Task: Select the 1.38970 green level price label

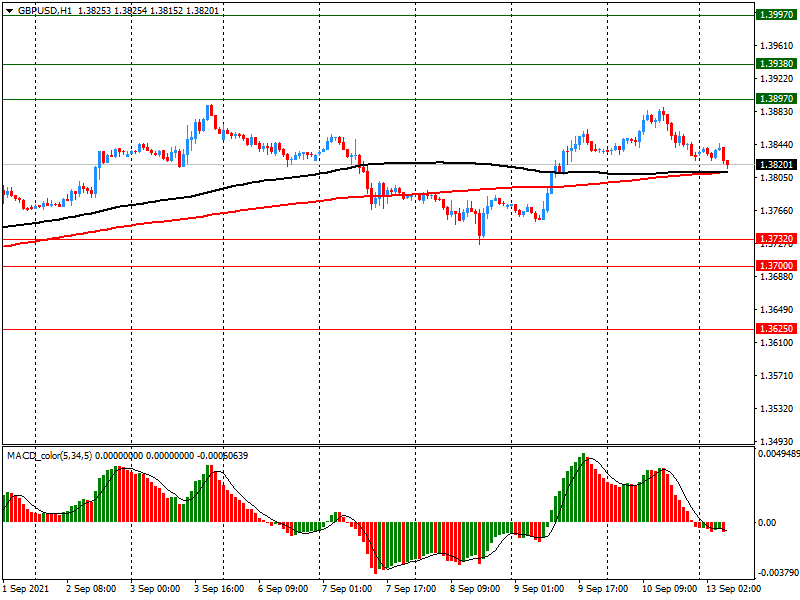Action: click(776, 98)
